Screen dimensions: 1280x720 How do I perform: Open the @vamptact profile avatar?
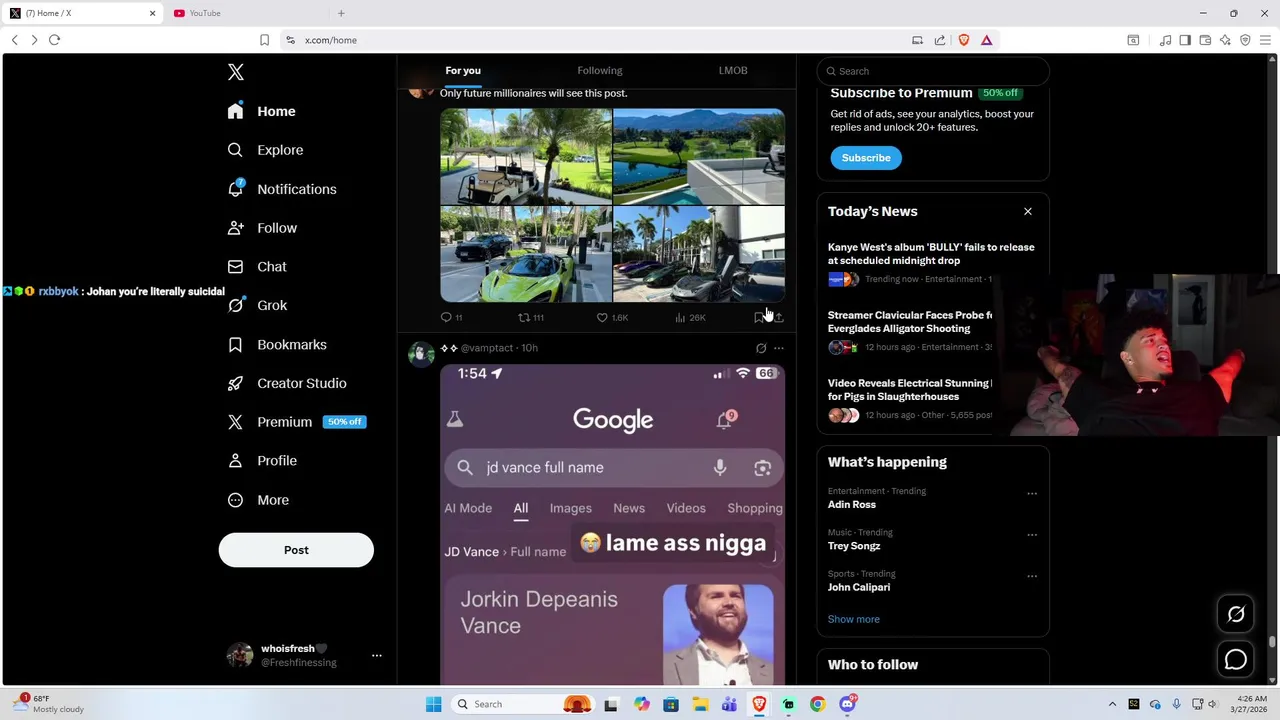pyautogui.click(x=421, y=353)
